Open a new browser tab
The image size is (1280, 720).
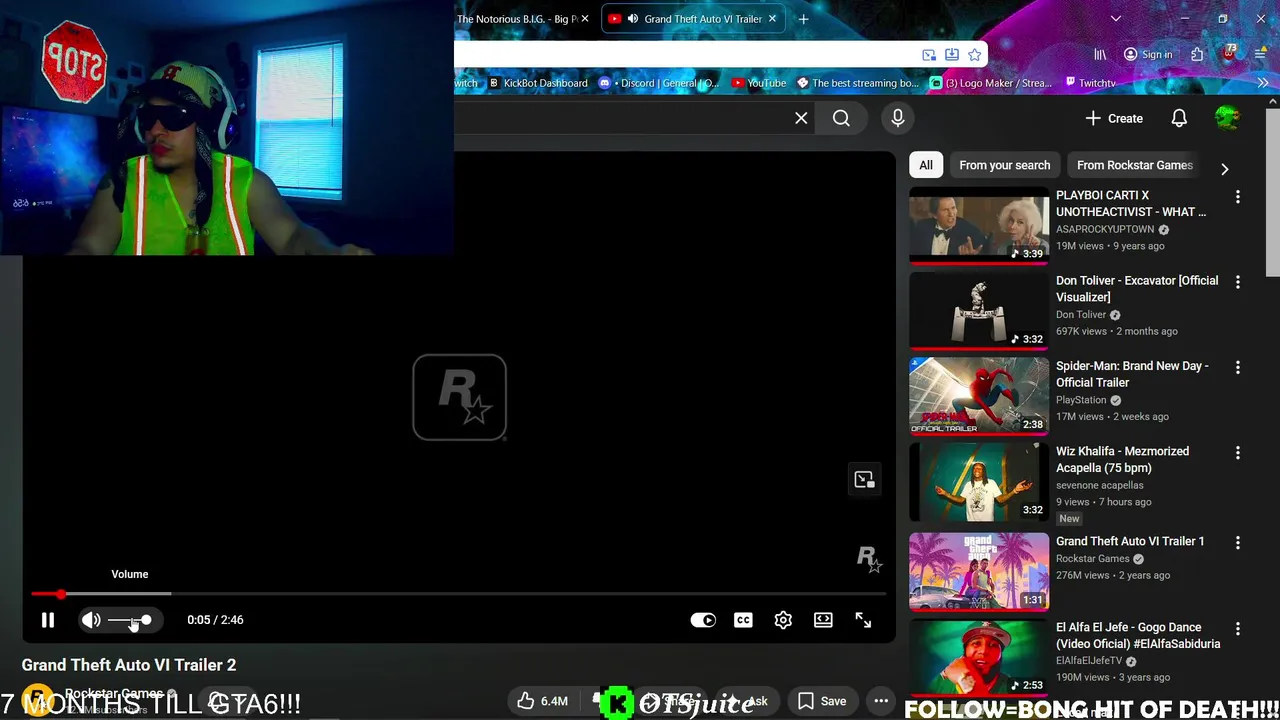(x=803, y=19)
